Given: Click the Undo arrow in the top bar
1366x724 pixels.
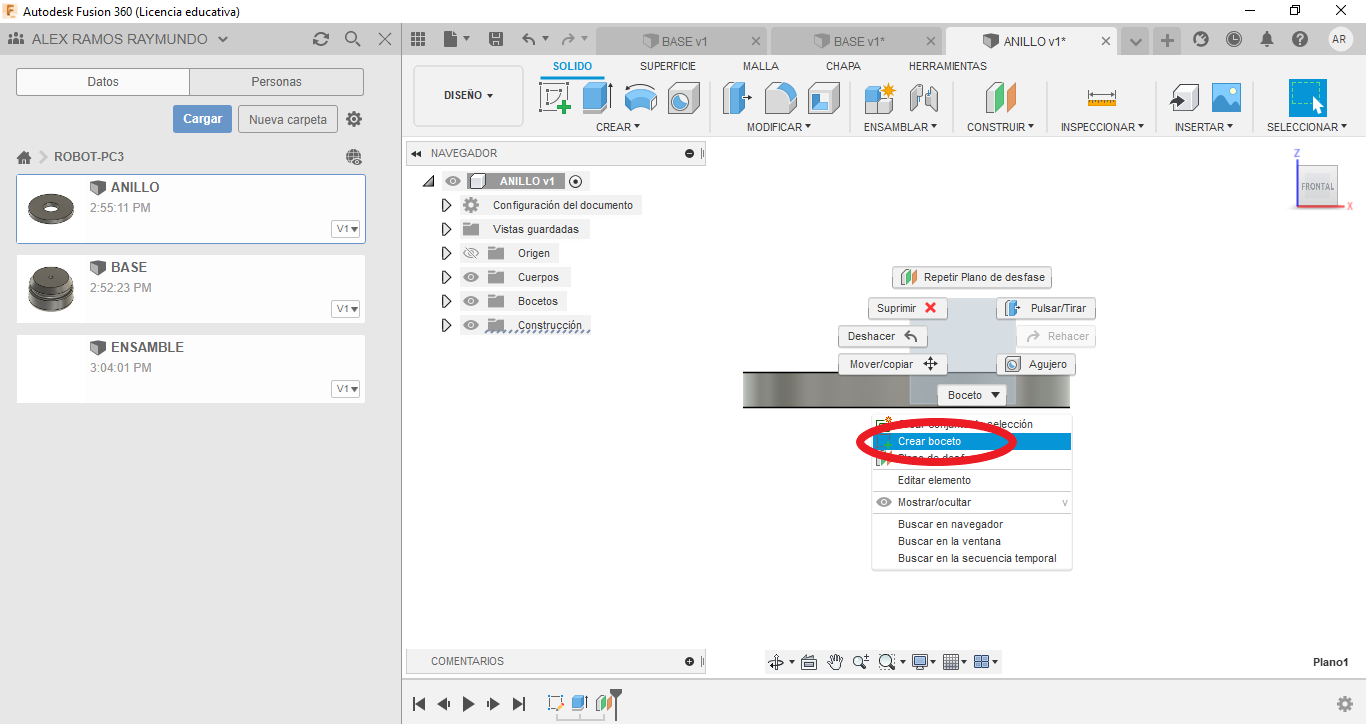Looking at the screenshot, I should click(529, 40).
